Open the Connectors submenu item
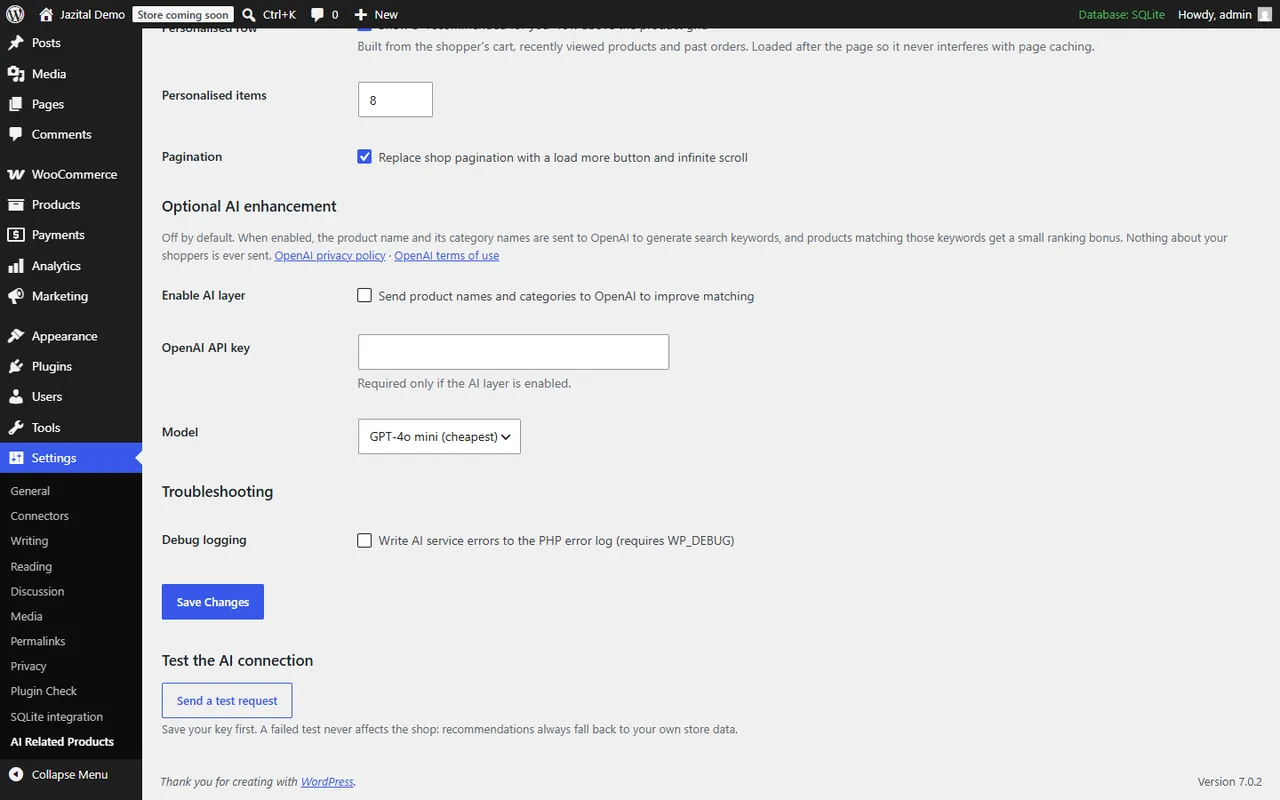Image resolution: width=1280 pixels, height=800 pixels. coord(40,516)
